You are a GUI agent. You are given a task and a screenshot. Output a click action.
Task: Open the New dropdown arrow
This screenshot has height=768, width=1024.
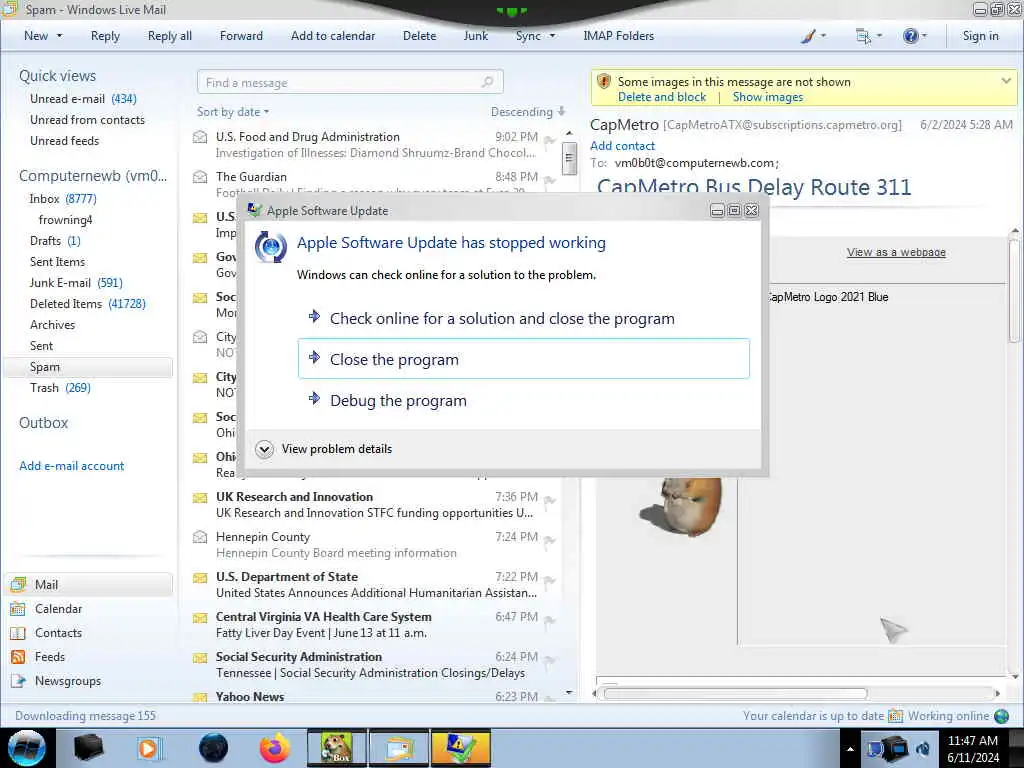59,36
